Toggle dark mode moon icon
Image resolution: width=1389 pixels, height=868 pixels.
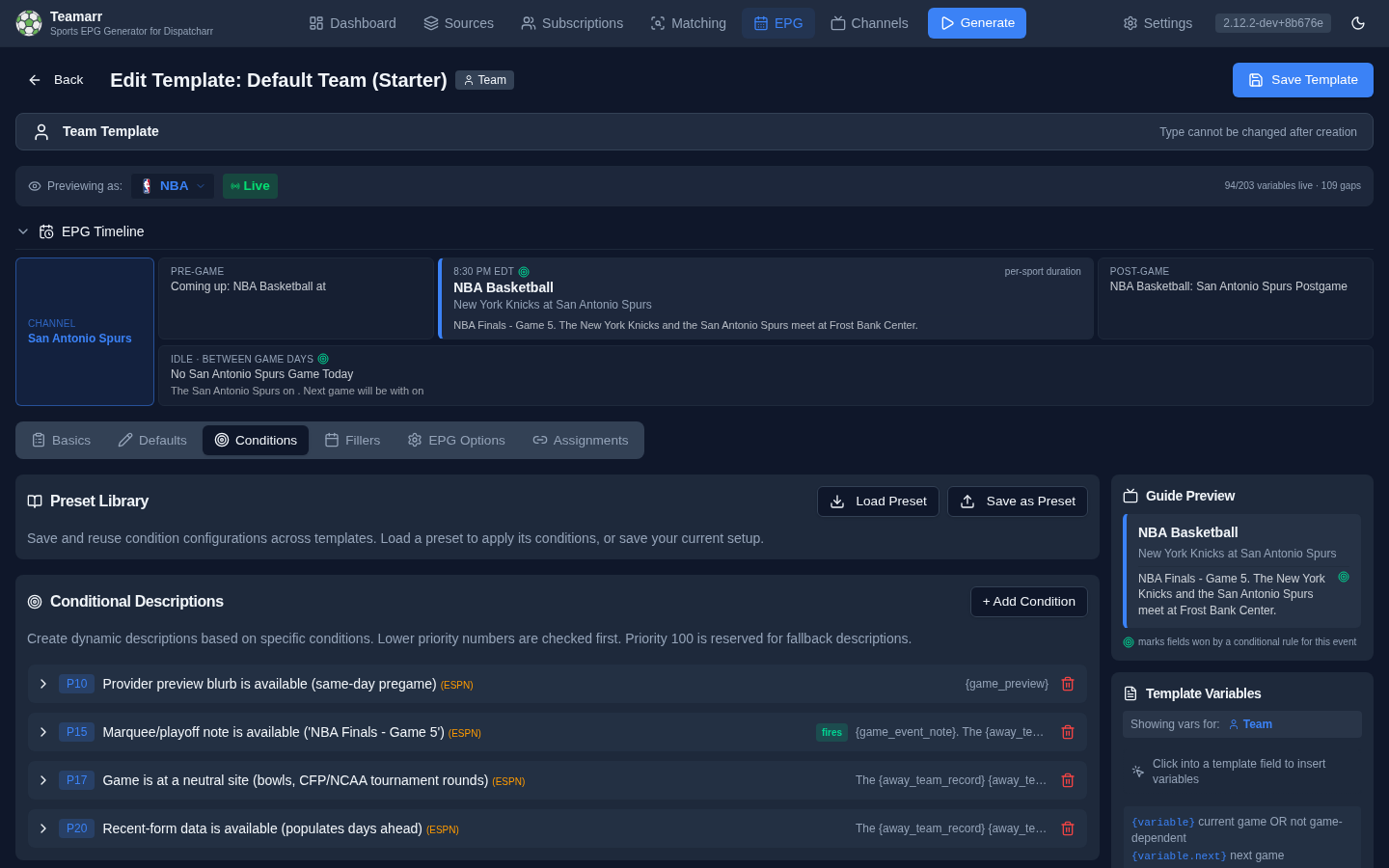(1358, 23)
